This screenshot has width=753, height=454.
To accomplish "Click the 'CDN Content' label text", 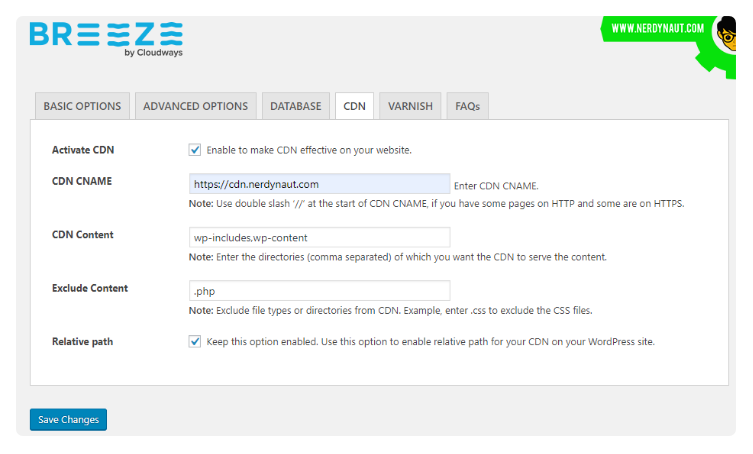I will pyautogui.click(x=83, y=234).
